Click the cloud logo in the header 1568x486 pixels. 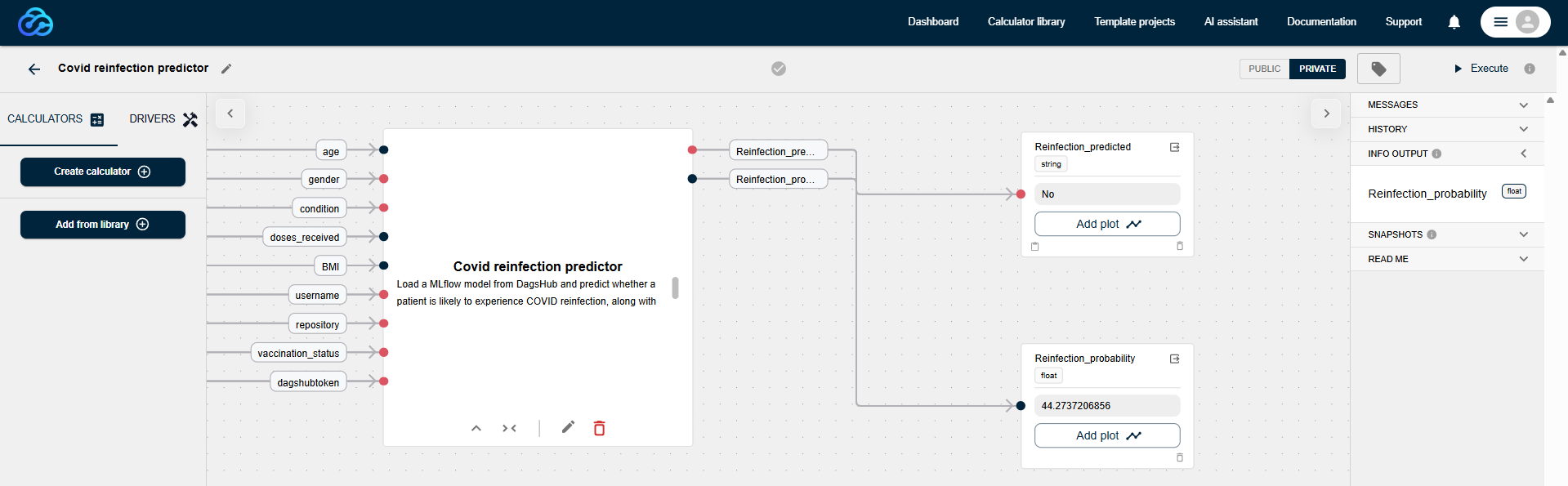pos(36,22)
